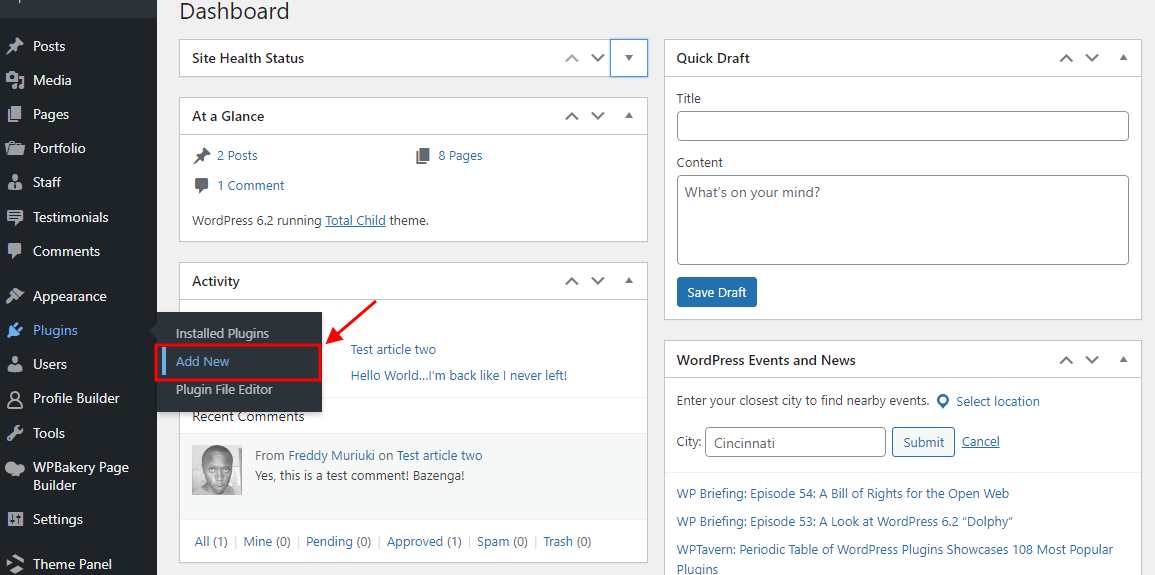
Task: Open Plugin File Editor submenu item
Action: click(x=224, y=389)
